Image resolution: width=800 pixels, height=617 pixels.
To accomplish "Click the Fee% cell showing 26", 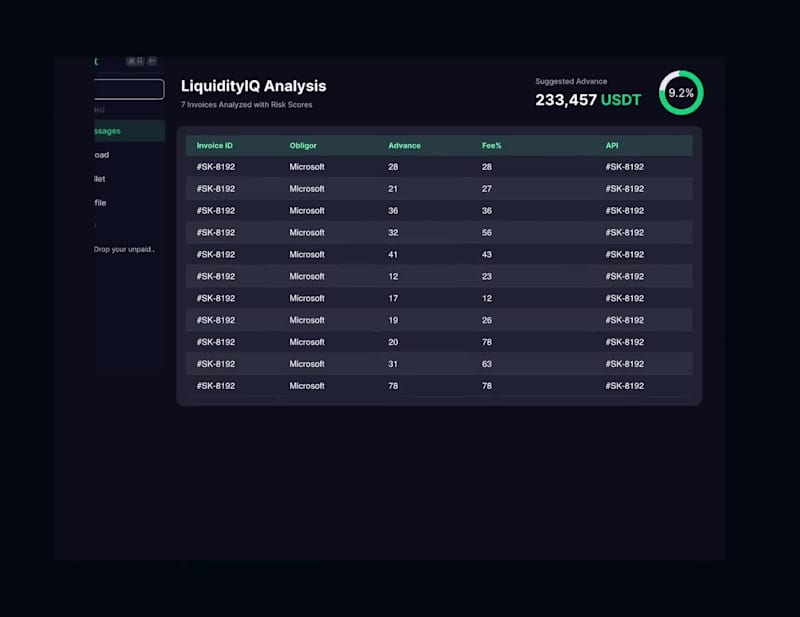I will [x=487, y=320].
